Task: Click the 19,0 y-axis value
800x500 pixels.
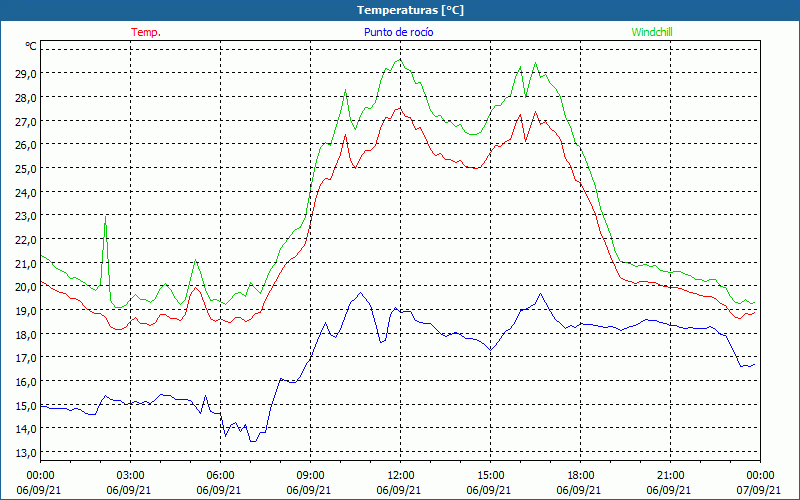Action: coord(26,311)
